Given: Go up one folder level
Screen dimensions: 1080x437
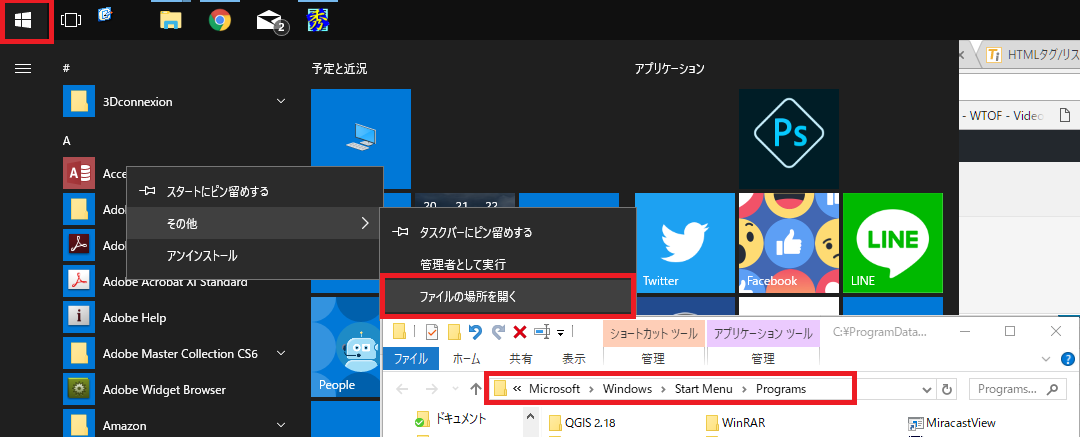Looking at the screenshot, I should (x=475, y=389).
